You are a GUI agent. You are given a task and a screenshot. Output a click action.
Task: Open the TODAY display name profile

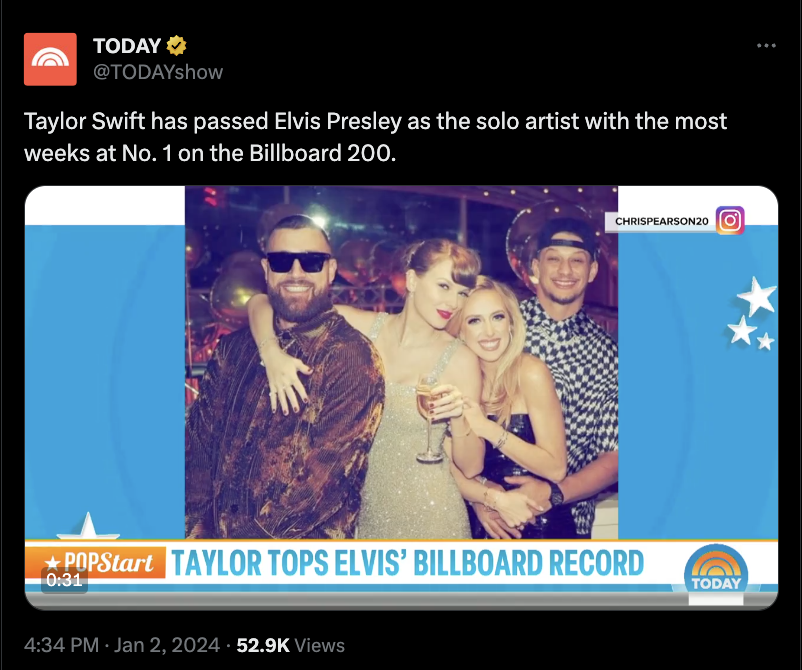[127, 46]
